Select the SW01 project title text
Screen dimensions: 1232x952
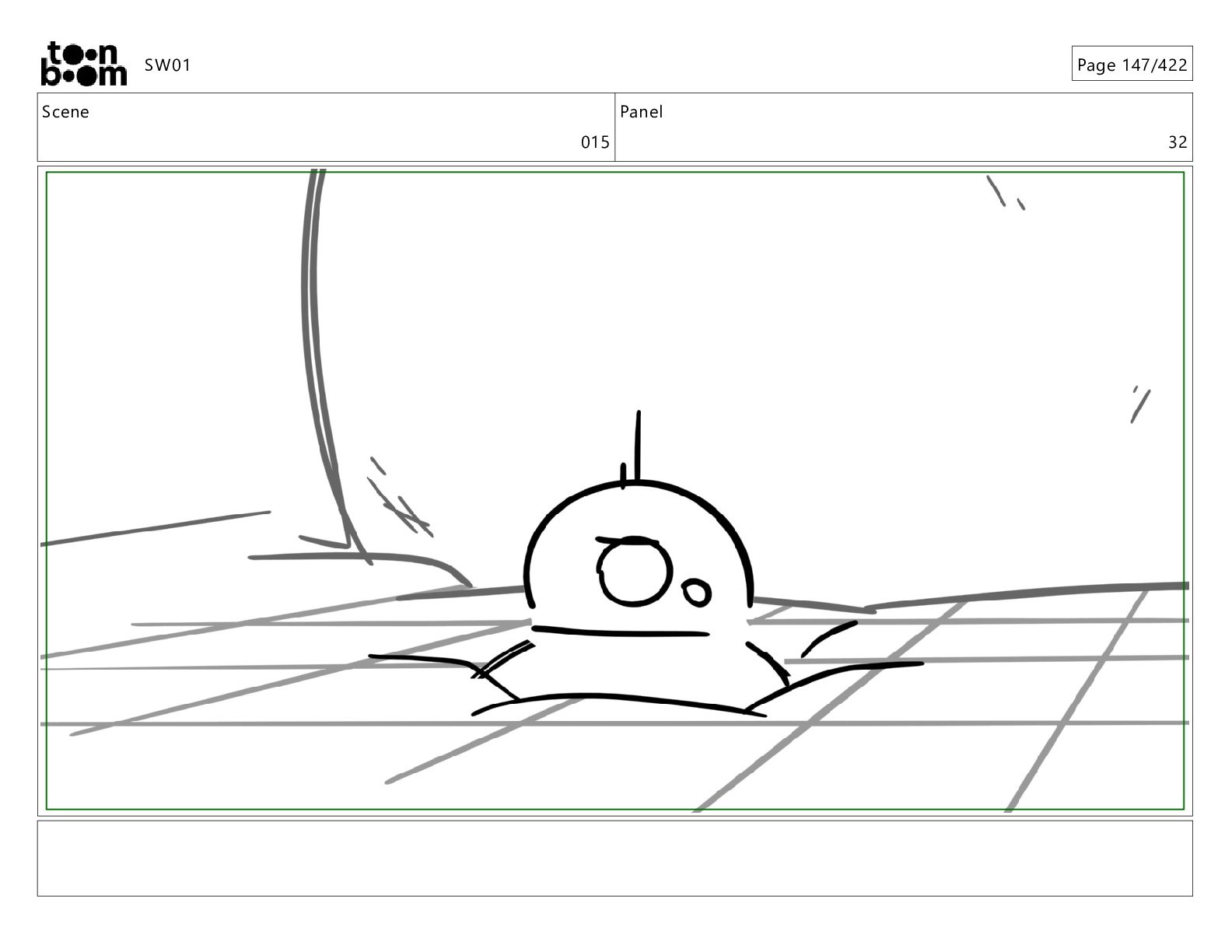coord(167,65)
